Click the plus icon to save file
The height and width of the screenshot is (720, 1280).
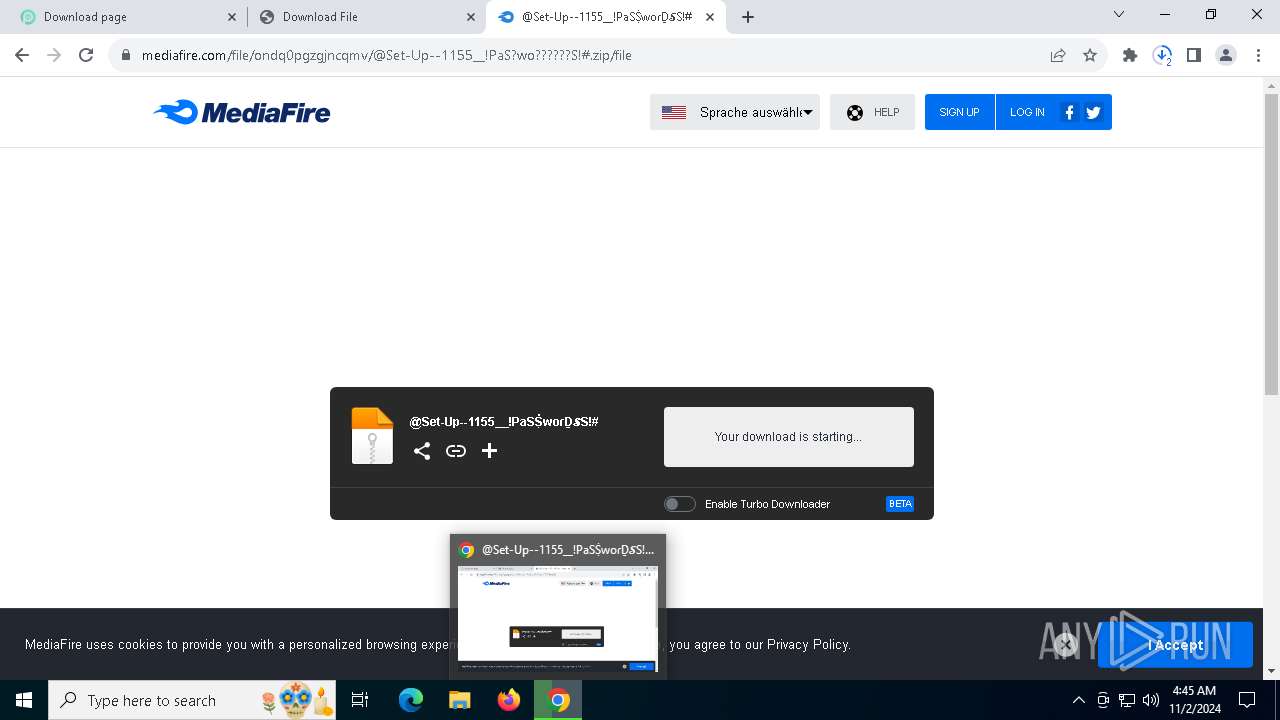(x=489, y=451)
